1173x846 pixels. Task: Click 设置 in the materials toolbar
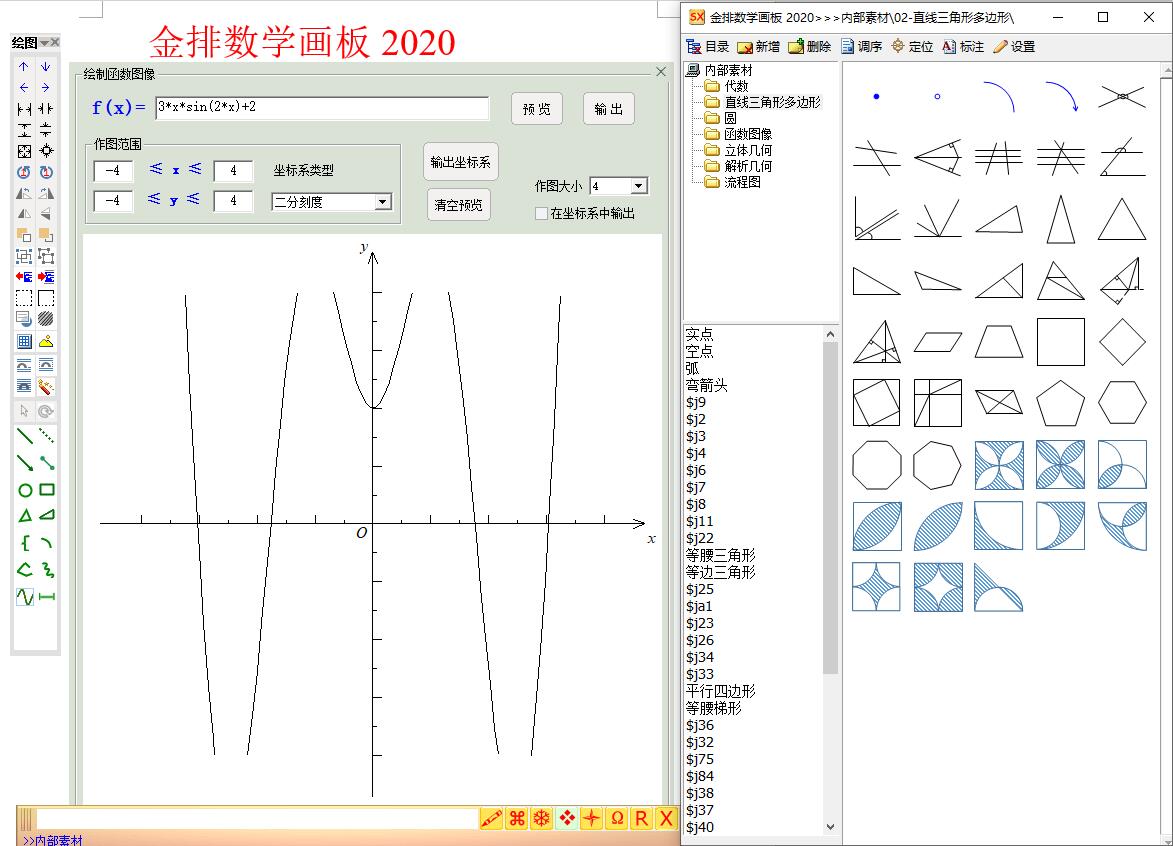click(x=1014, y=47)
